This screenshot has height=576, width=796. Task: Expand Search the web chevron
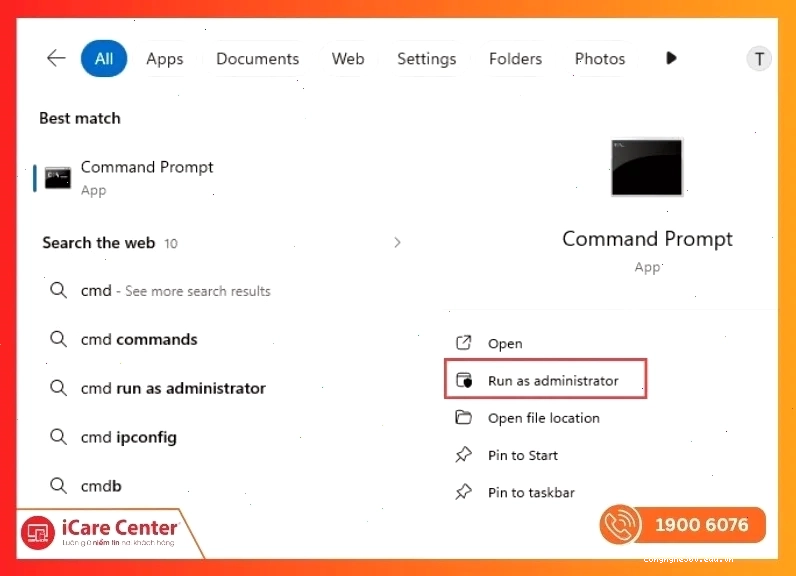tap(397, 243)
